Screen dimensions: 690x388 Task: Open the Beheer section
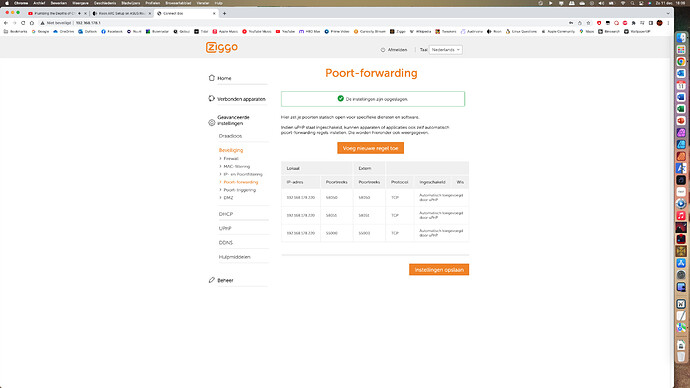(x=225, y=280)
